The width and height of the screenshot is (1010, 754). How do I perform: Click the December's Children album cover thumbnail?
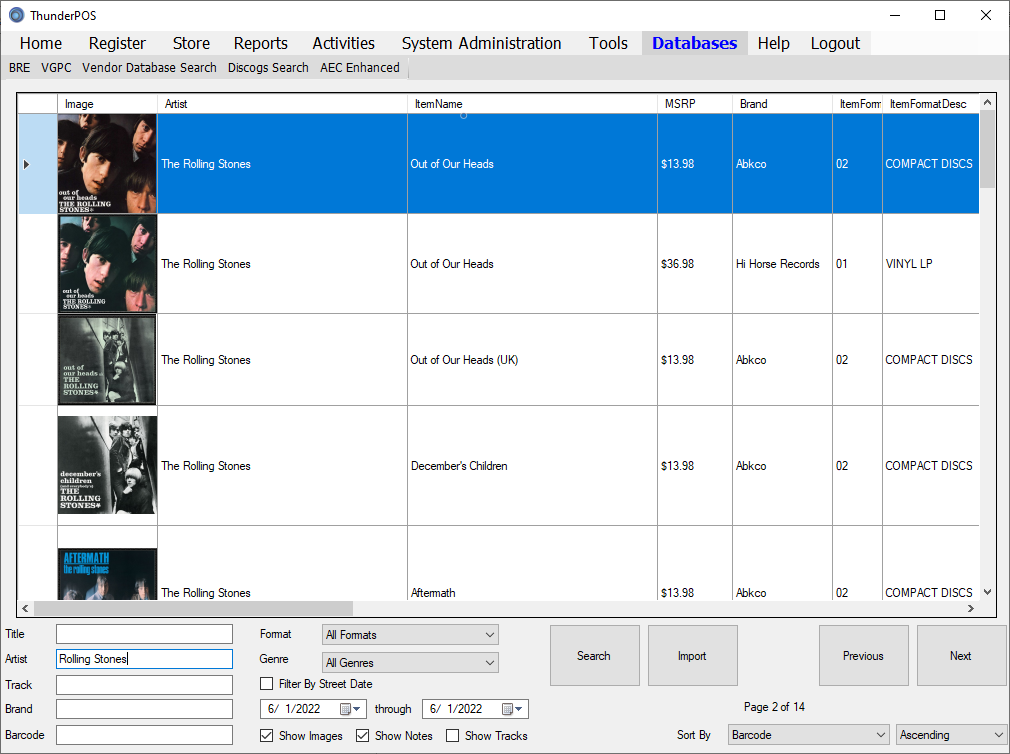point(107,465)
